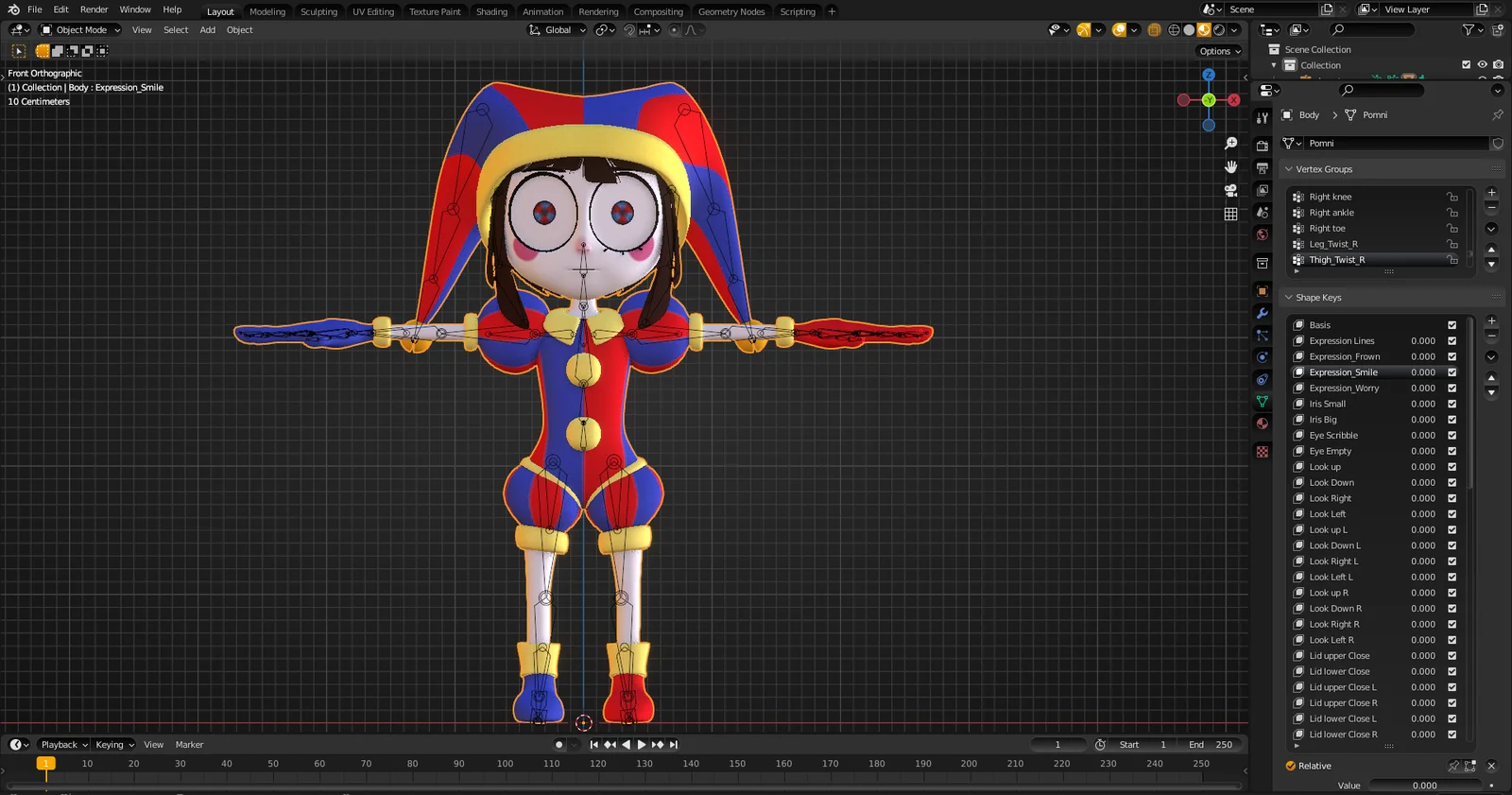The height and width of the screenshot is (795, 1512).
Task: Disable the Look Down shape key checkbox
Action: click(1452, 483)
